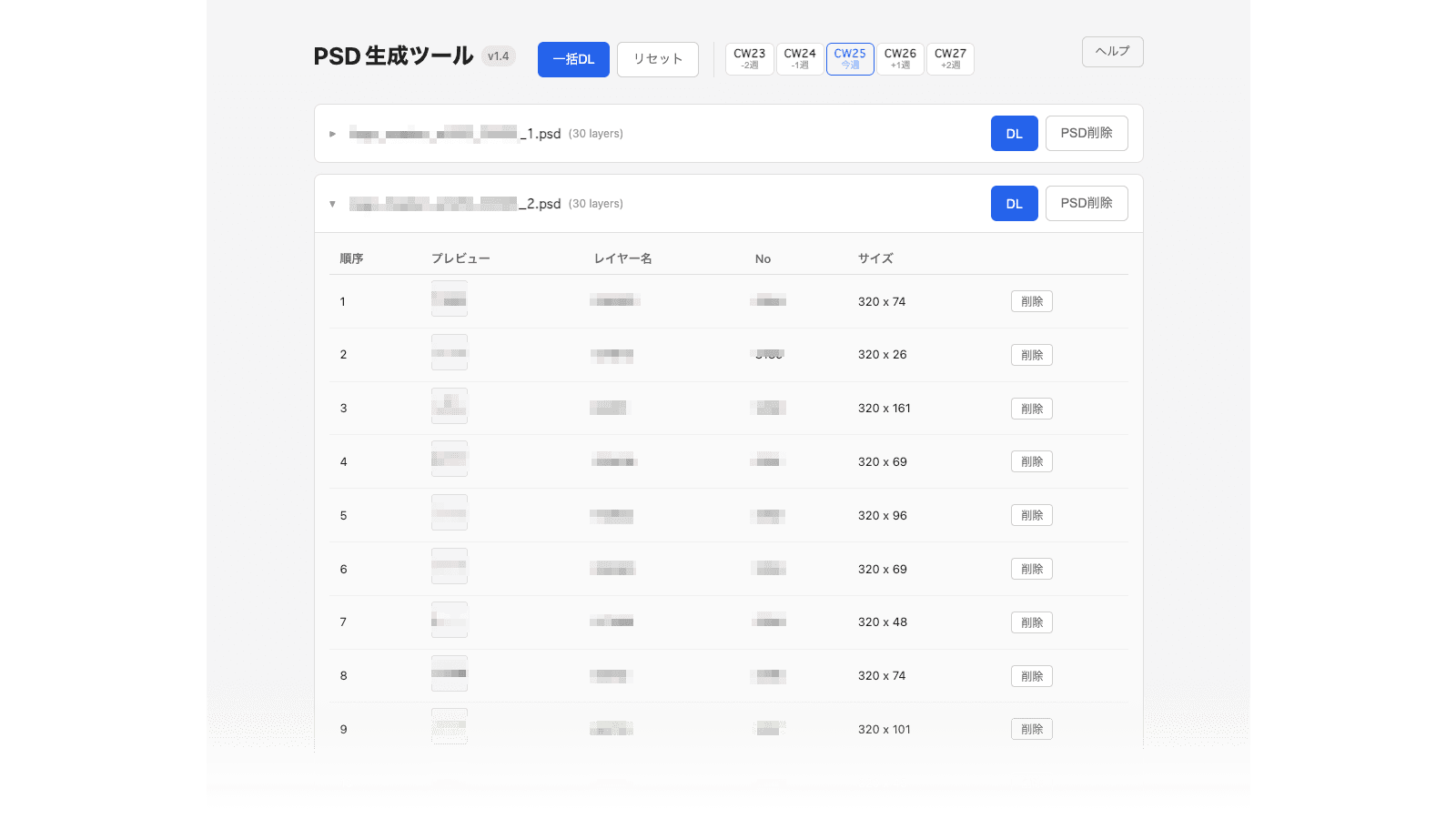Click the size value 320 x 161
The image size is (1456, 819).
coord(885,409)
